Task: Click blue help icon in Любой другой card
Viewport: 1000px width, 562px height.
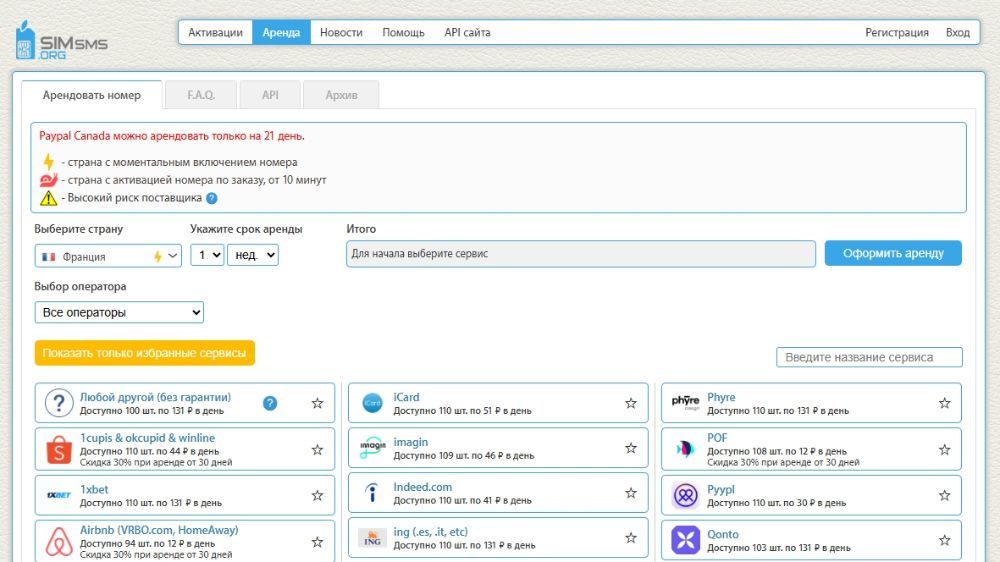Action: click(270, 403)
